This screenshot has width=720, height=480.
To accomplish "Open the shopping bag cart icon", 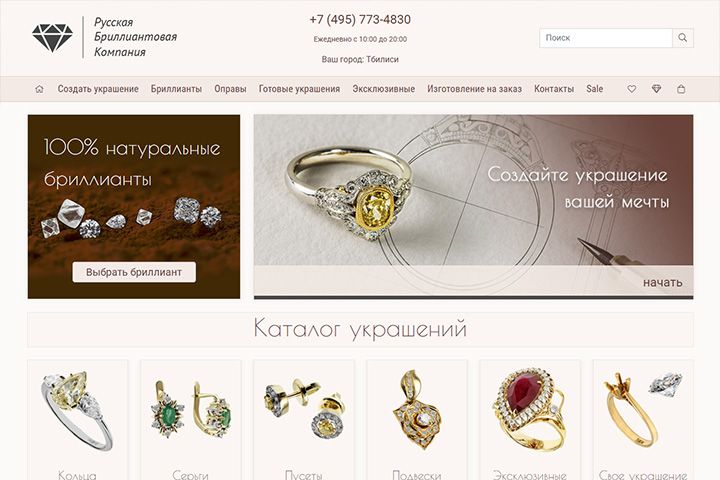I will [x=681, y=89].
